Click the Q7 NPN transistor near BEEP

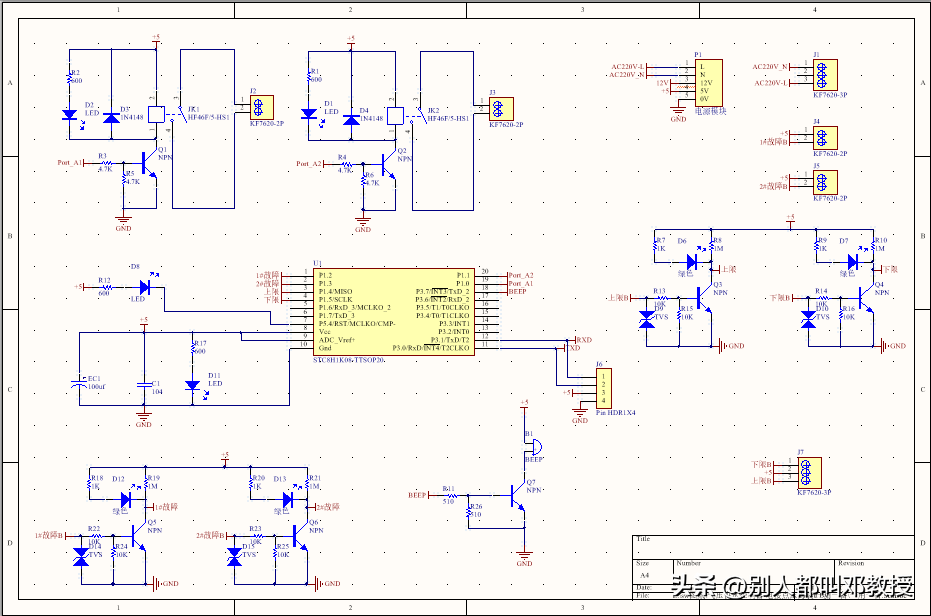coord(517,494)
